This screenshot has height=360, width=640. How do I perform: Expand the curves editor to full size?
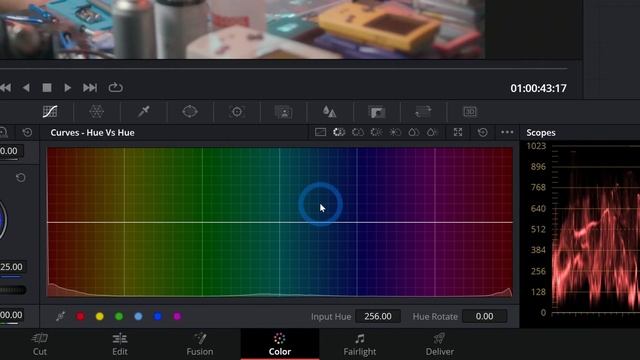click(x=458, y=132)
